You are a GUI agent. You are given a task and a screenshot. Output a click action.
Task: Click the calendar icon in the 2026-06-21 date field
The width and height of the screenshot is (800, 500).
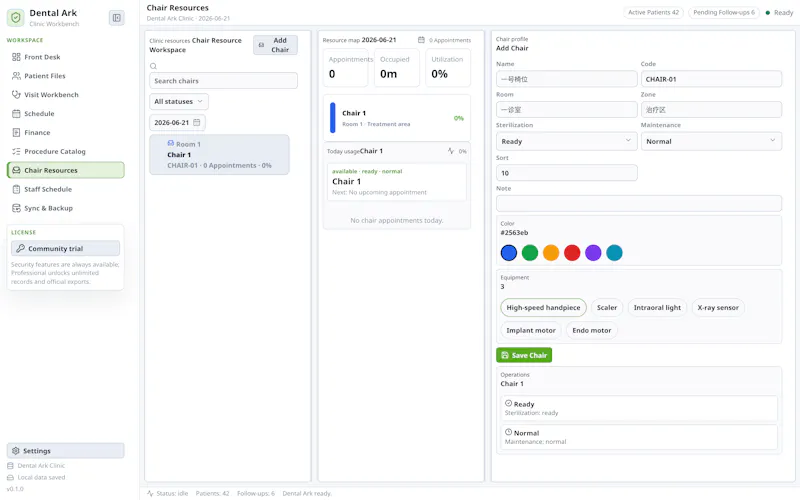tap(196, 122)
